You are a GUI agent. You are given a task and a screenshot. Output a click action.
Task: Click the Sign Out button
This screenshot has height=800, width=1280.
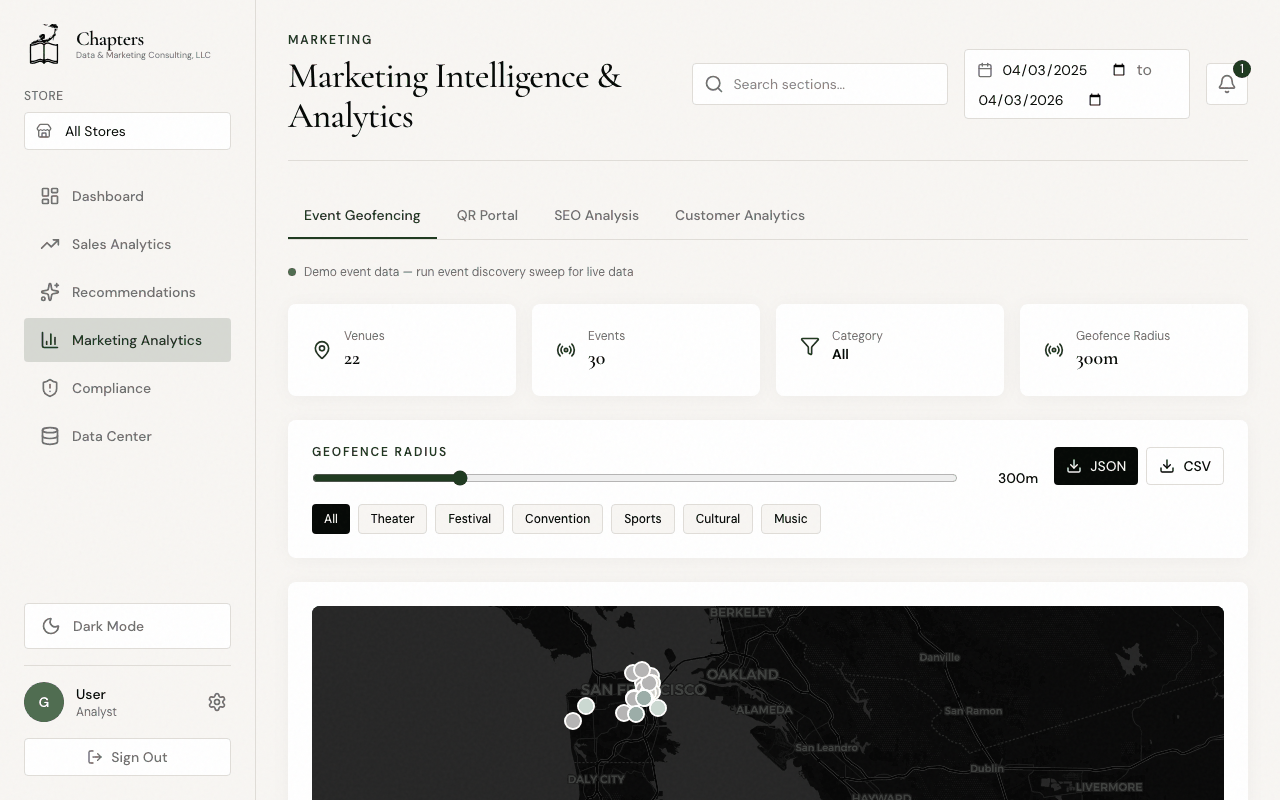127,757
